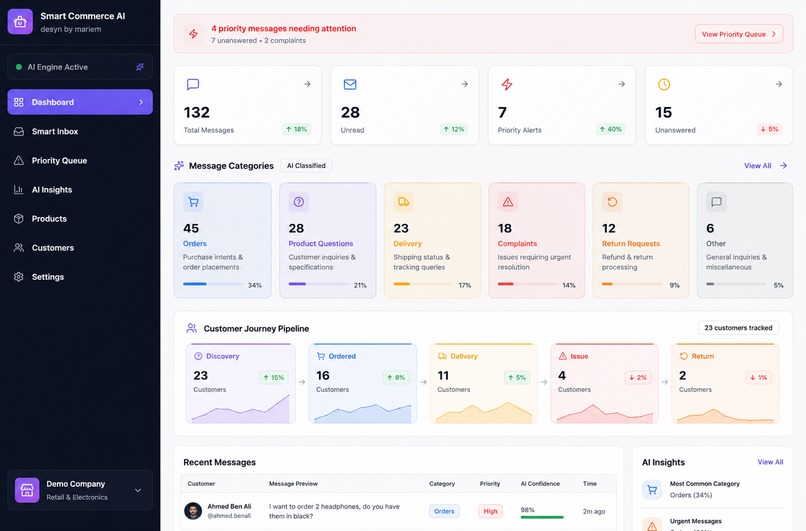The width and height of the screenshot is (806, 531).
Task: Click the shopping cart icon on Orders category
Action: coord(193,202)
